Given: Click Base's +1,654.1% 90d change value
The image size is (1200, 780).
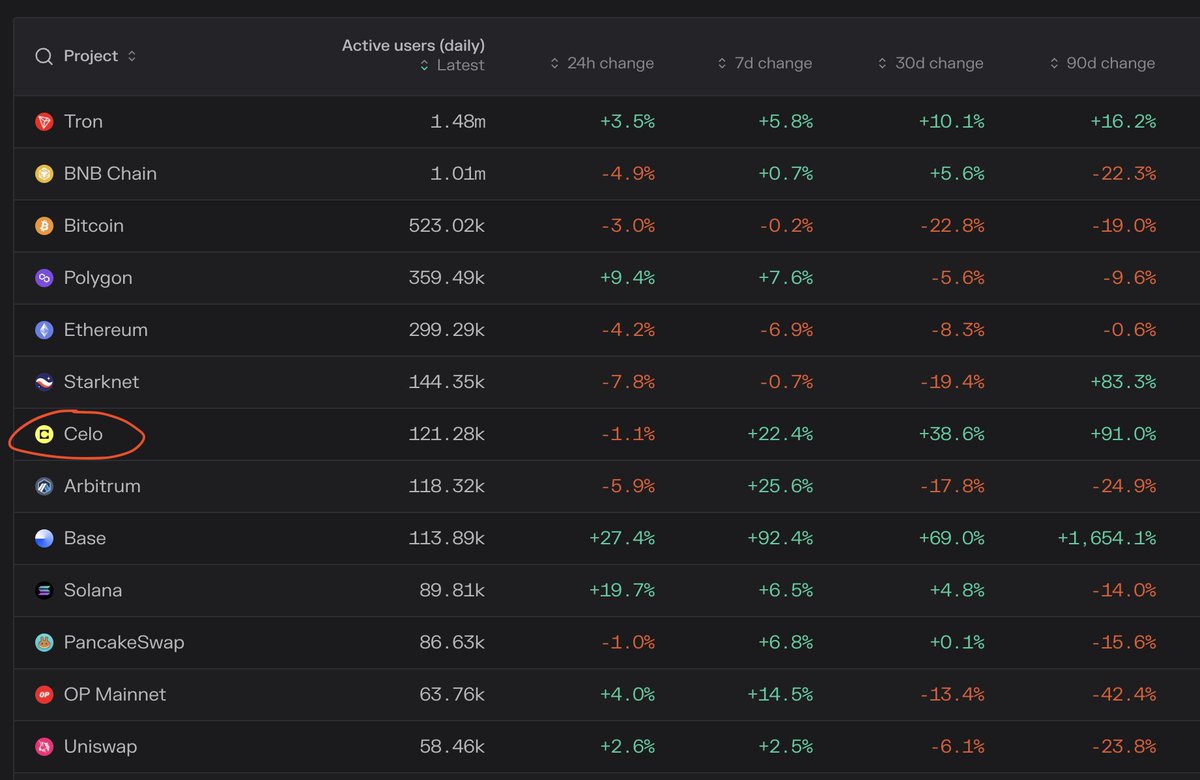Looking at the screenshot, I should 1106,538.
